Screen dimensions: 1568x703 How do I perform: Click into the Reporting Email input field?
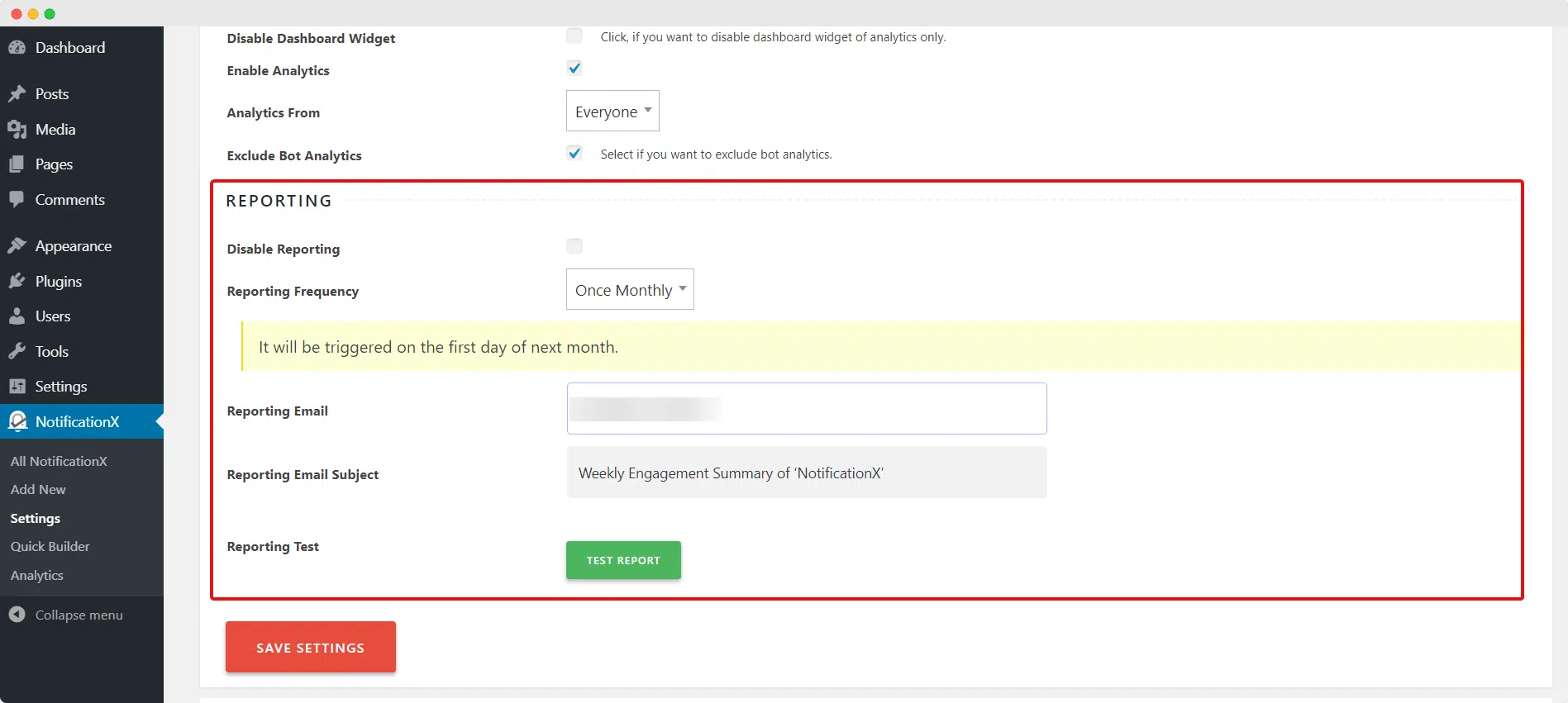[x=807, y=408]
